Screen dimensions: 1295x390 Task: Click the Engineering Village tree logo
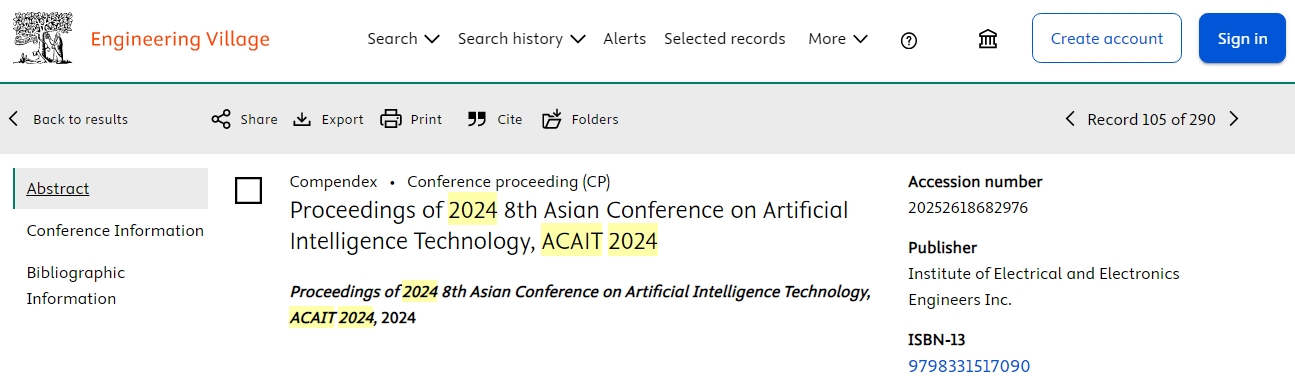42,39
